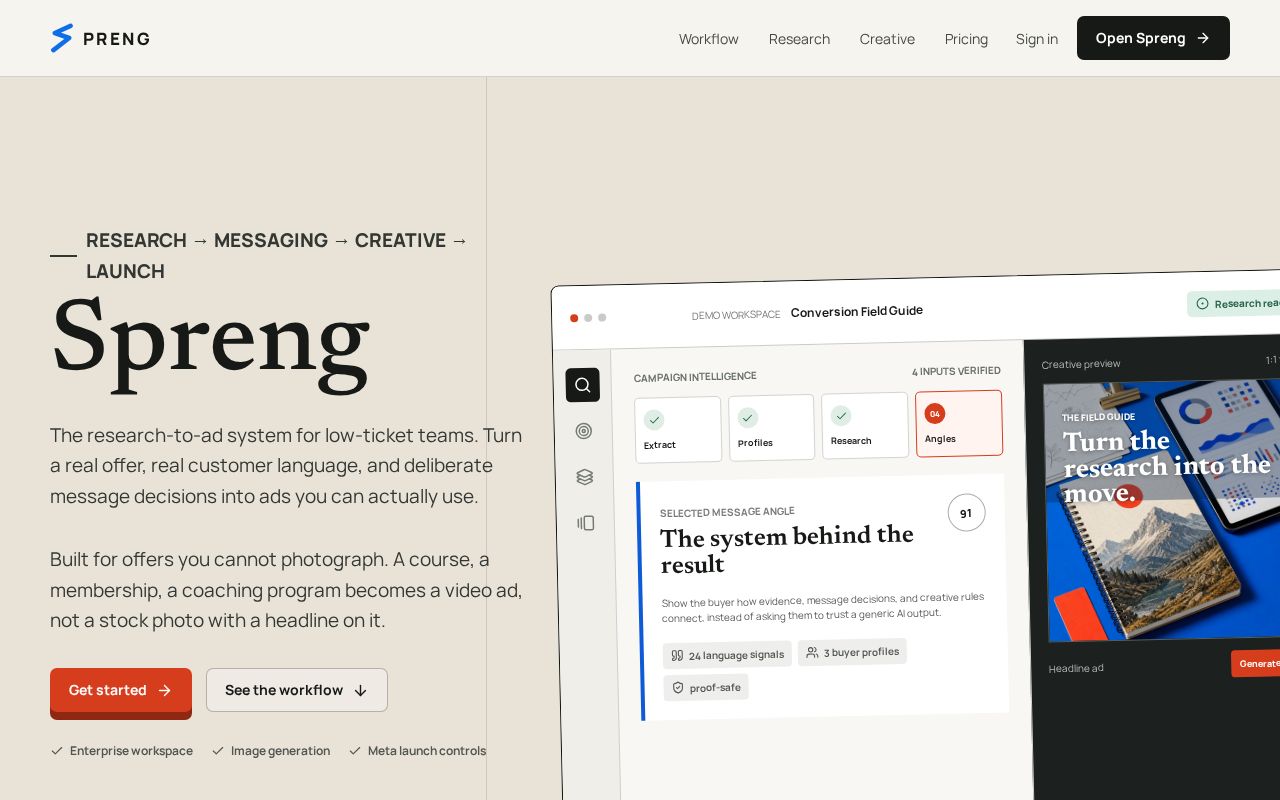Click the Image generation checkmark item
The width and height of the screenshot is (1280, 800).
270,751
